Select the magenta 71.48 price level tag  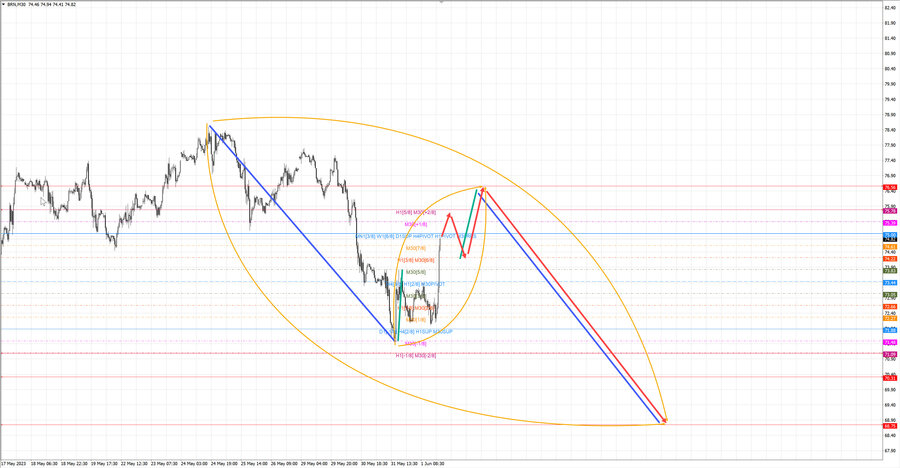[890, 342]
